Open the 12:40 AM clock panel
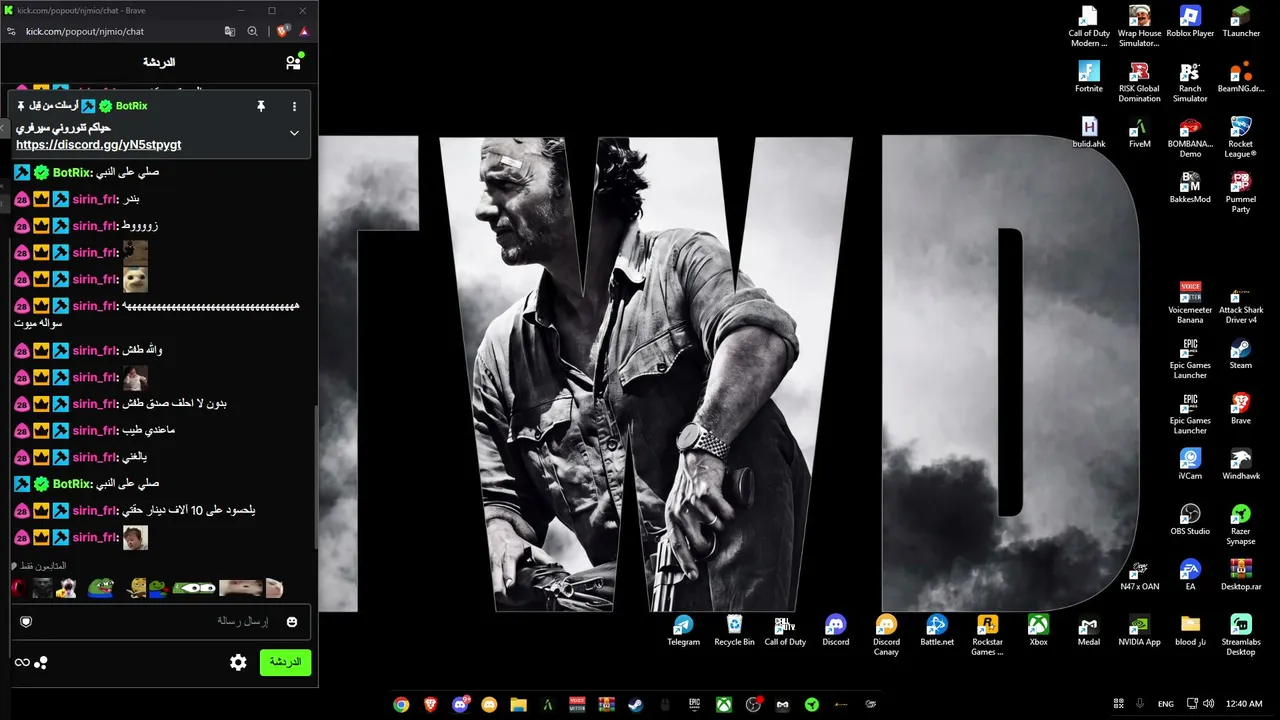Screen dimensions: 1280x720 (1243, 704)
